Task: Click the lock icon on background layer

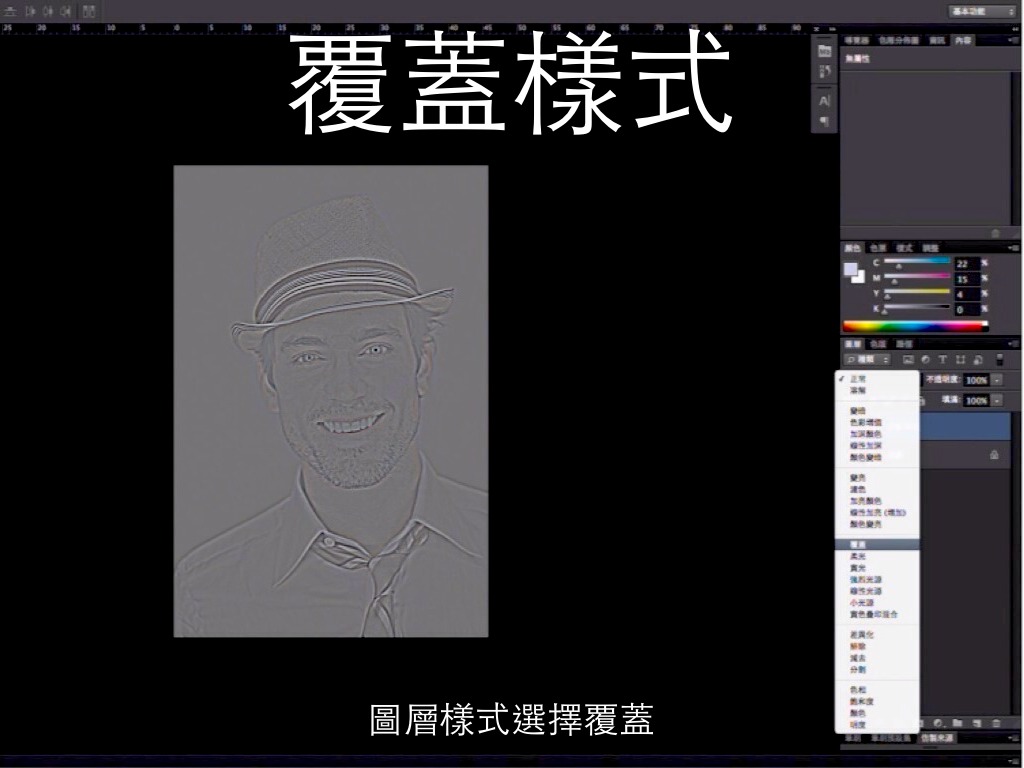Action: [x=994, y=454]
